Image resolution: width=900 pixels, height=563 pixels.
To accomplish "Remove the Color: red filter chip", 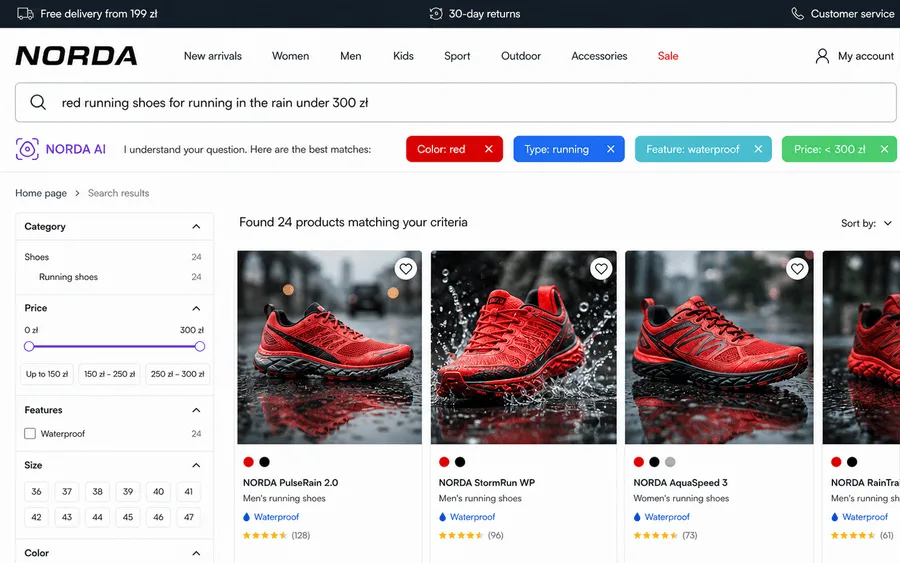I will [x=488, y=149].
